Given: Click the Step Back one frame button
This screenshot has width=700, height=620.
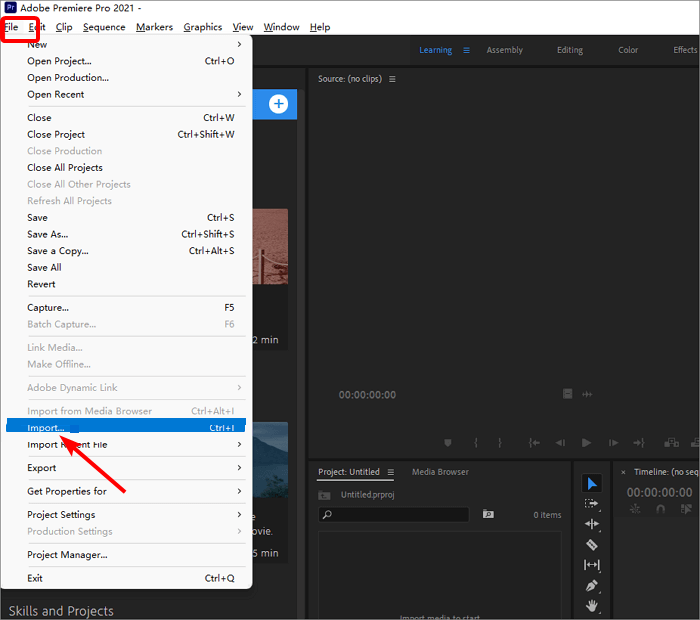Looking at the screenshot, I should click(560, 443).
